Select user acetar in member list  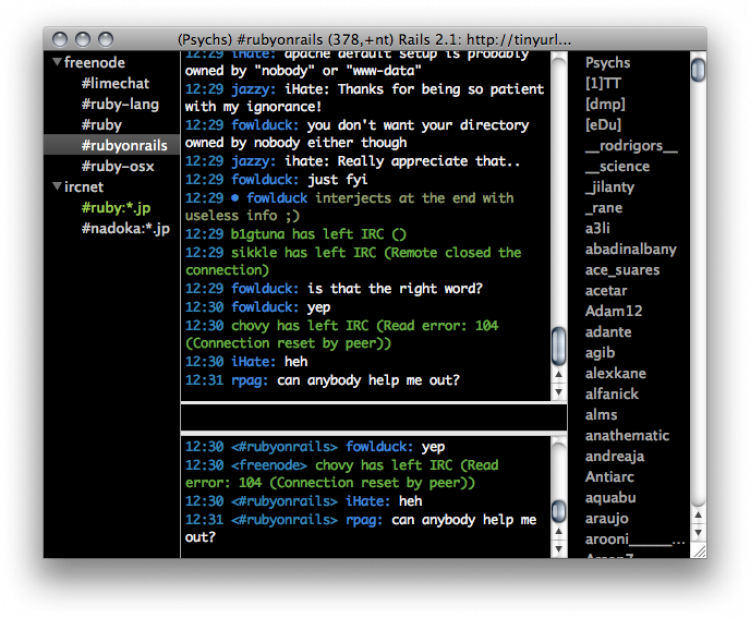[606, 290]
